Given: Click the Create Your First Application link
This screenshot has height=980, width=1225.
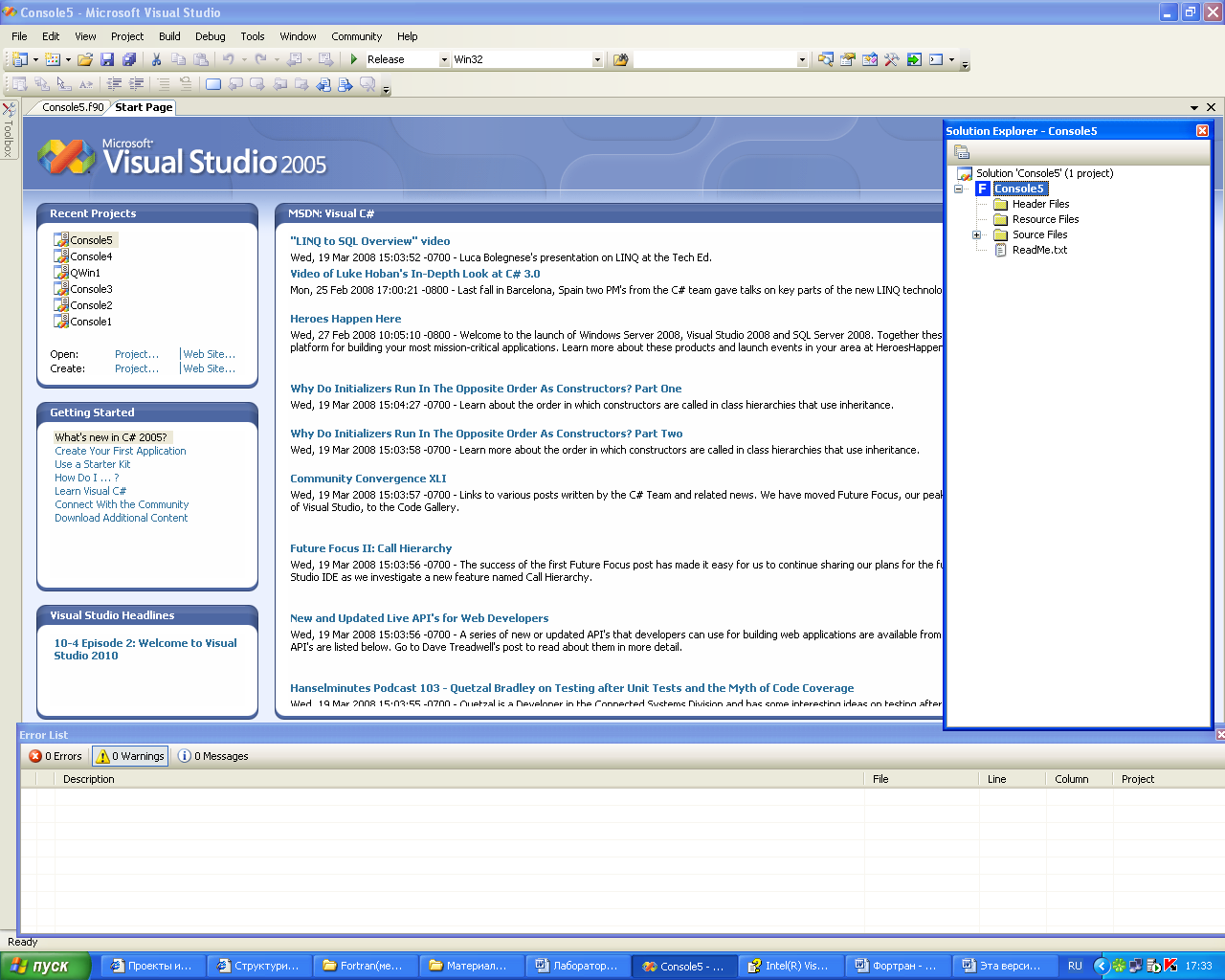Looking at the screenshot, I should click(121, 451).
